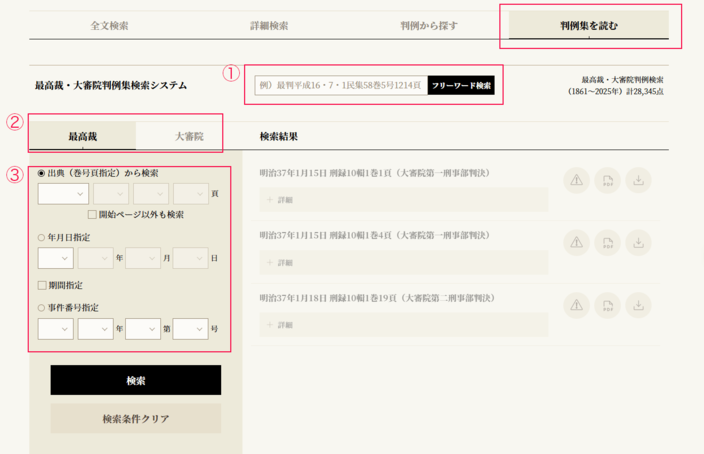Open the PDF icon for the first result

click(608, 180)
